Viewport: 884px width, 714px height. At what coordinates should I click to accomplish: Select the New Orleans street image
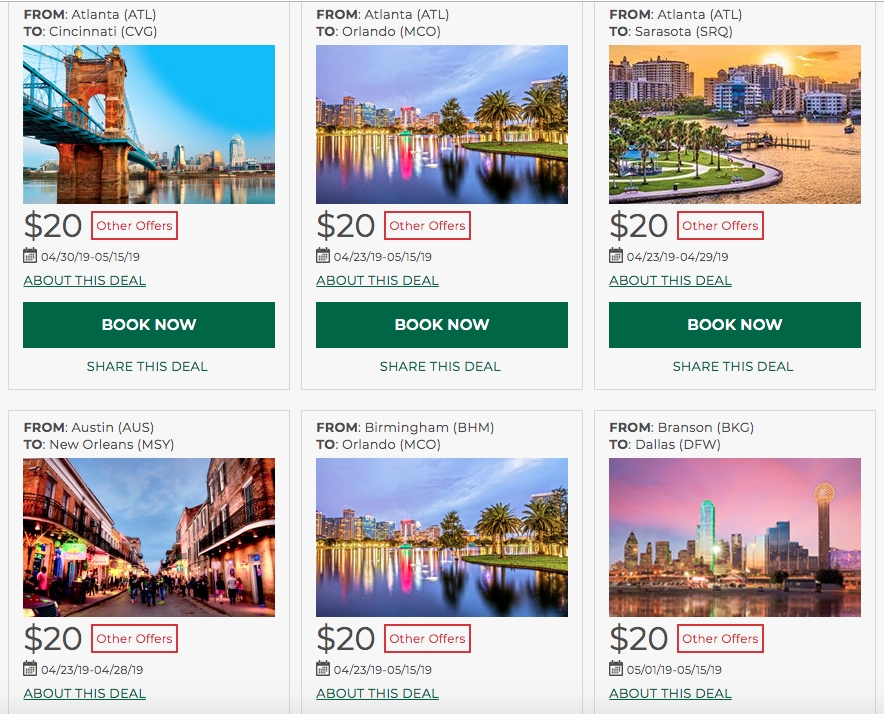pyautogui.click(x=149, y=537)
